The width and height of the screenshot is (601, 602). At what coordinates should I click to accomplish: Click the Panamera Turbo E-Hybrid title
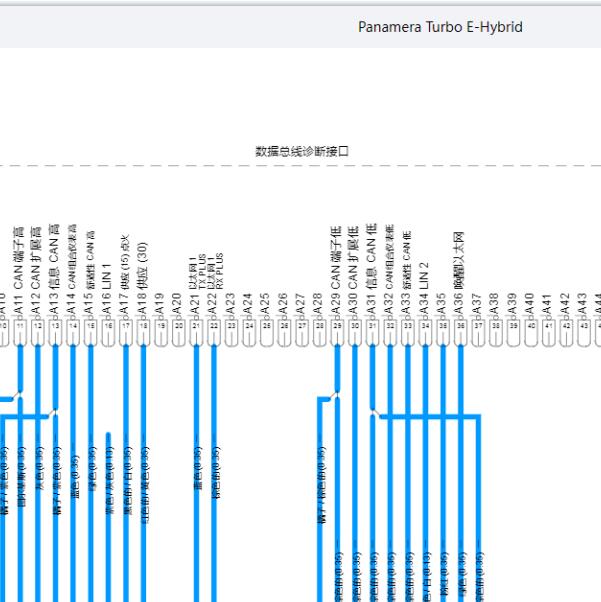pyautogui.click(x=440, y=27)
